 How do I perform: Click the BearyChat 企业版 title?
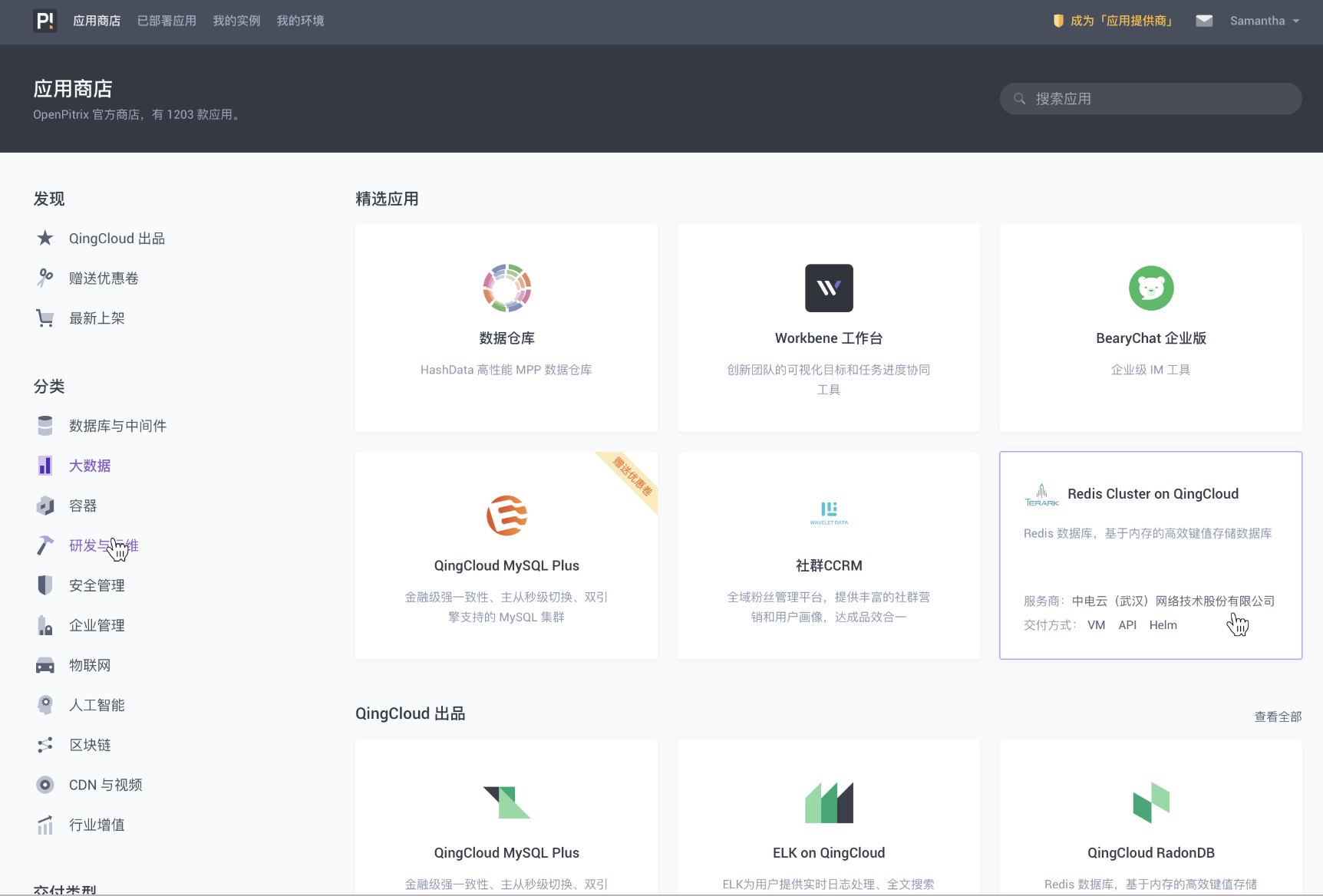point(1151,338)
